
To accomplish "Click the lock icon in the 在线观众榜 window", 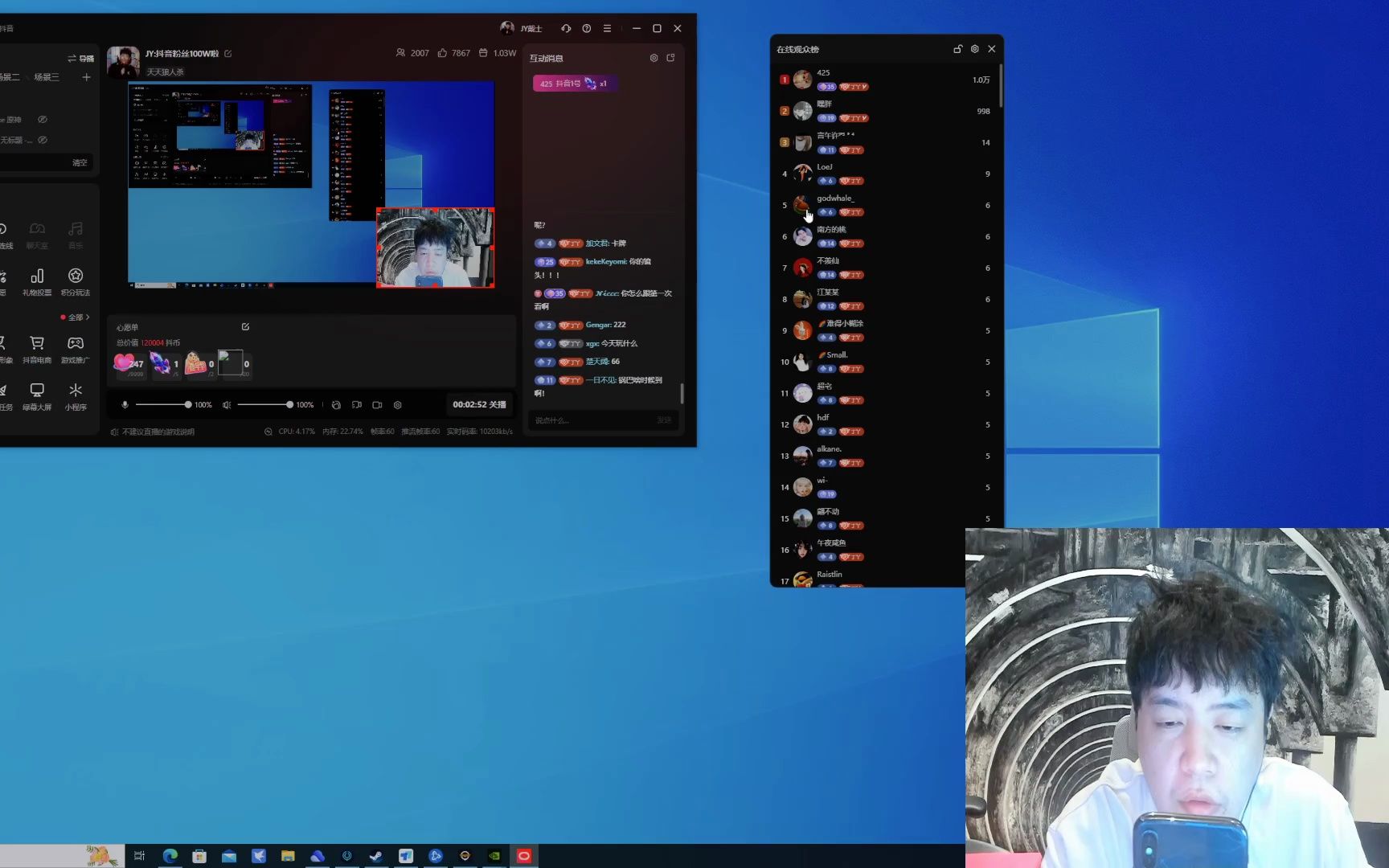I will (957, 49).
